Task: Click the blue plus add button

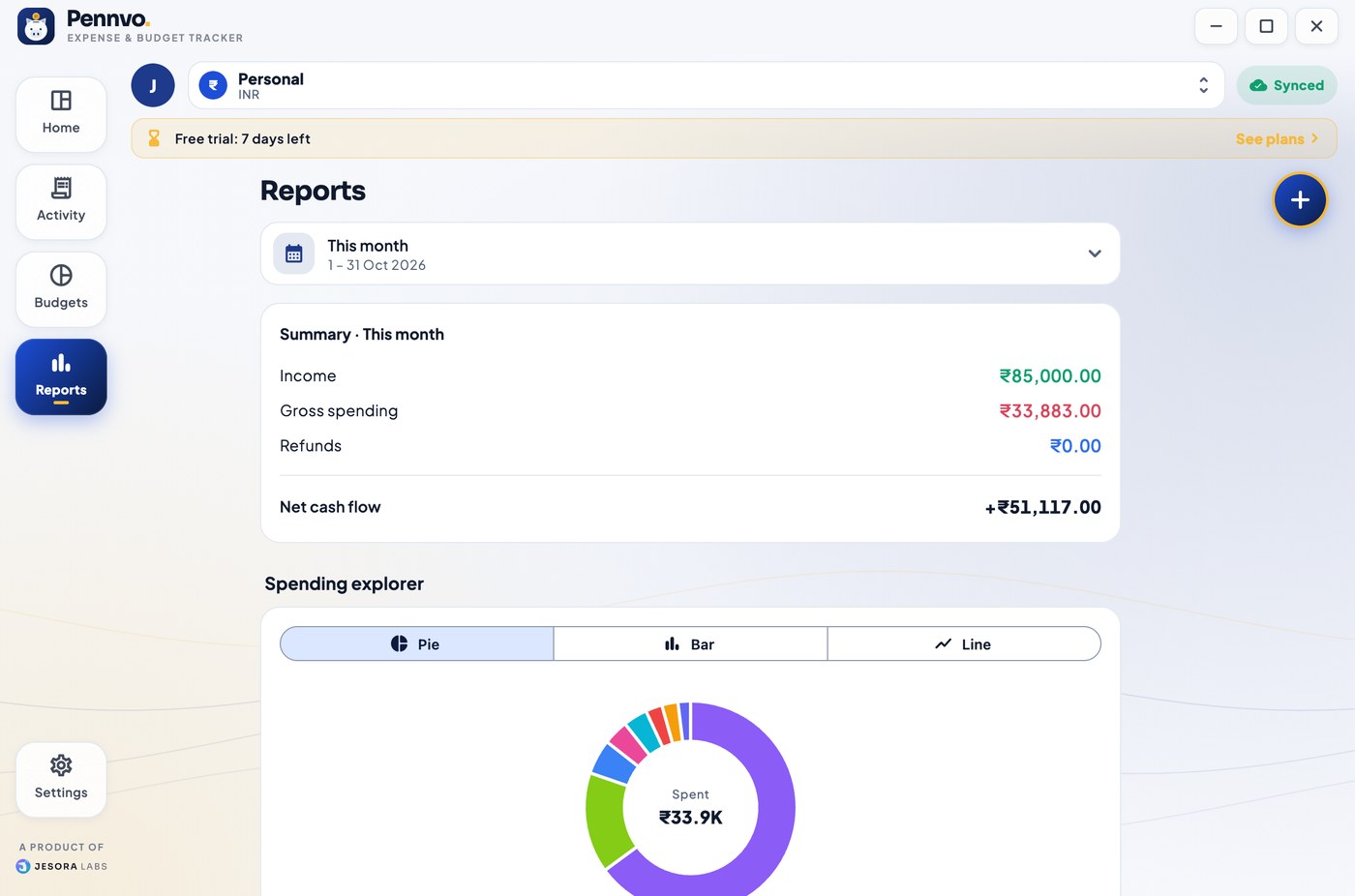Action: [1300, 199]
